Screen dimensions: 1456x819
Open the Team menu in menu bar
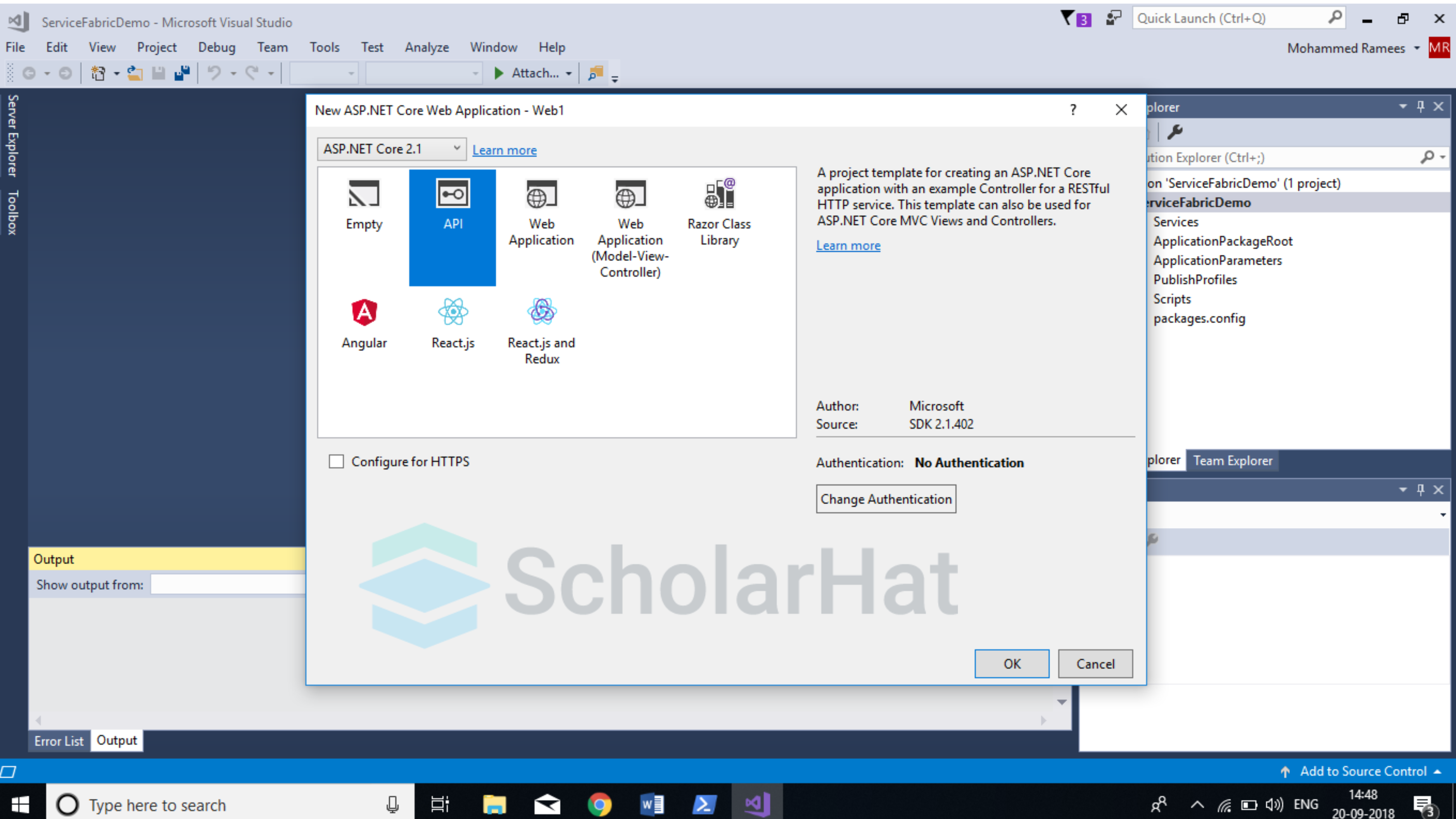271,47
